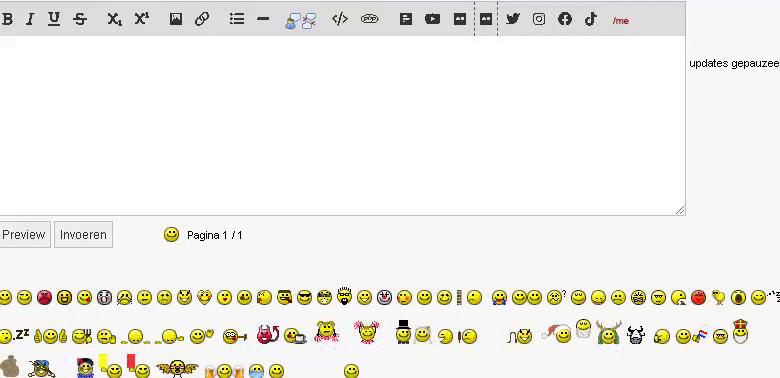Insert the white-bearded old smiley
The height and width of the screenshot is (378, 780).
pyautogui.click(x=583, y=329)
